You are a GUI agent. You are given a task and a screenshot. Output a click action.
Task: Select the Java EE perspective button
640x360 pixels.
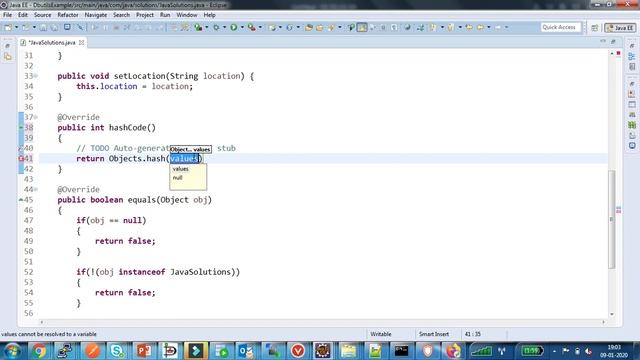coord(620,27)
